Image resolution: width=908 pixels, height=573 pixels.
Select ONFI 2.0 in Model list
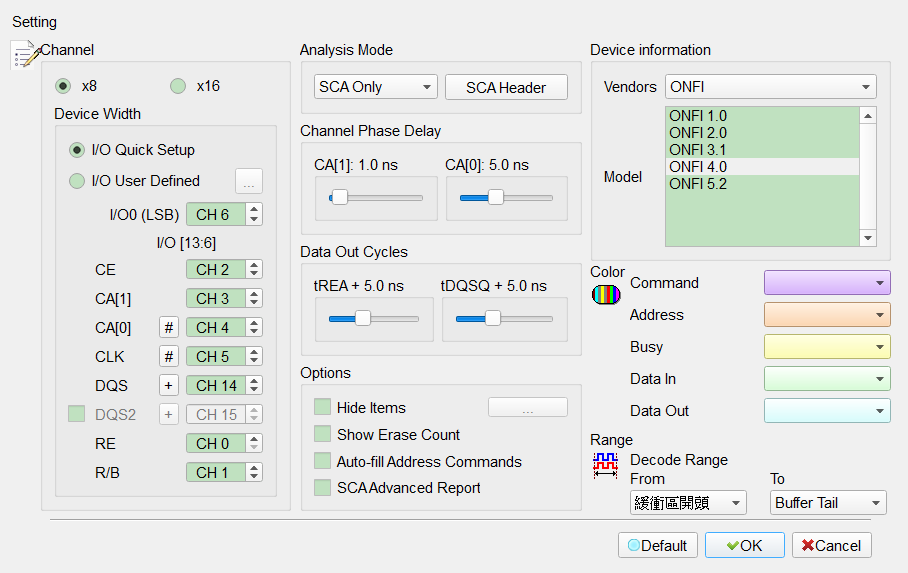[x=762, y=133]
